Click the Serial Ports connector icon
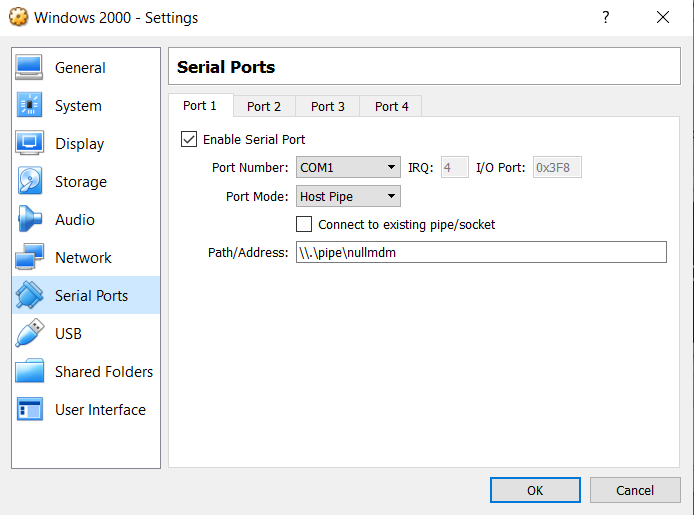This screenshot has width=694, height=515. tap(29, 295)
